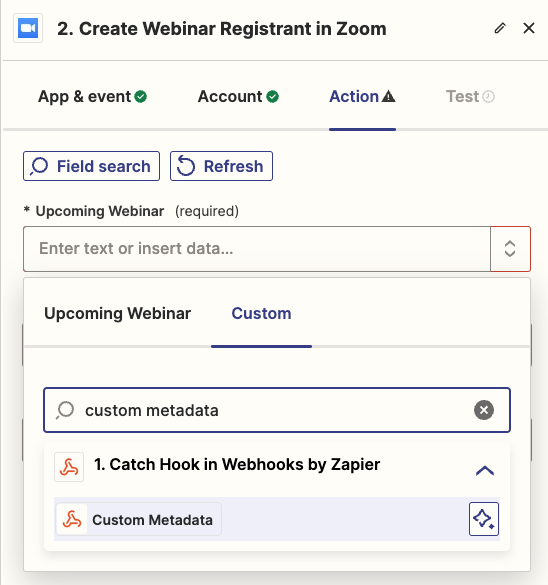
Task: Switch to the Account tab
Action: click(x=238, y=97)
